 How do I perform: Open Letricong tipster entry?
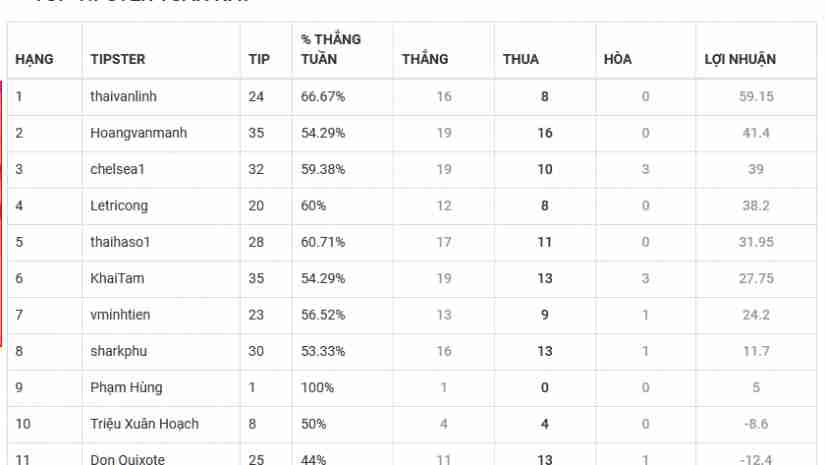click(x=119, y=205)
